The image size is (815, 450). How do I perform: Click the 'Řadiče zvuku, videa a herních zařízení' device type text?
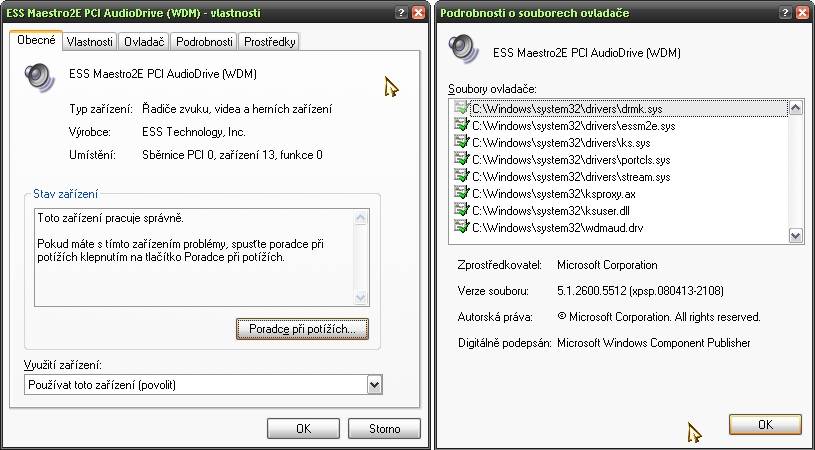pyautogui.click(x=237, y=109)
